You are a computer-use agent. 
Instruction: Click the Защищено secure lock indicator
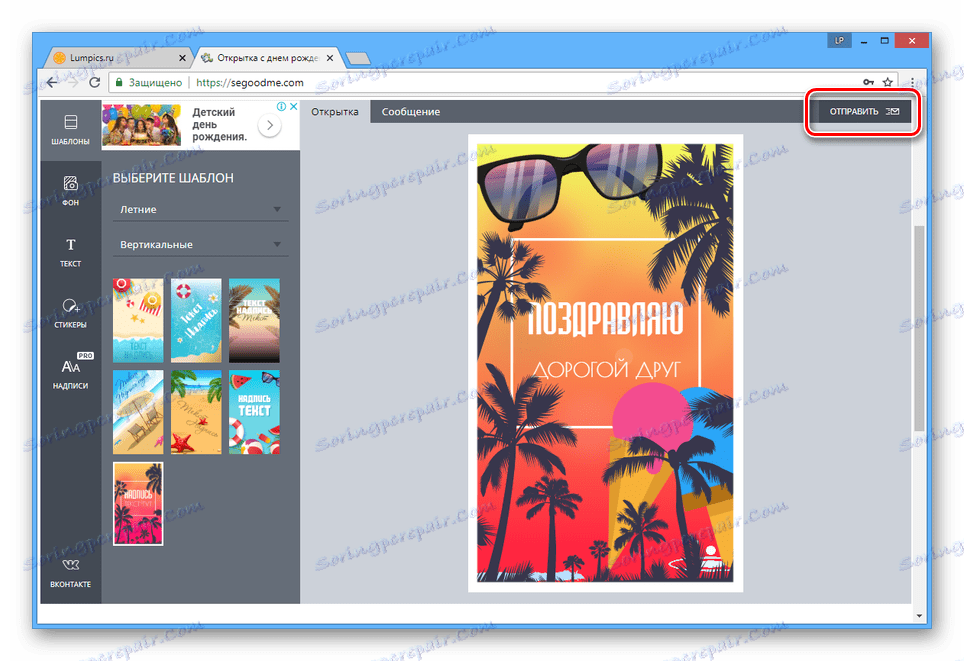tap(149, 82)
